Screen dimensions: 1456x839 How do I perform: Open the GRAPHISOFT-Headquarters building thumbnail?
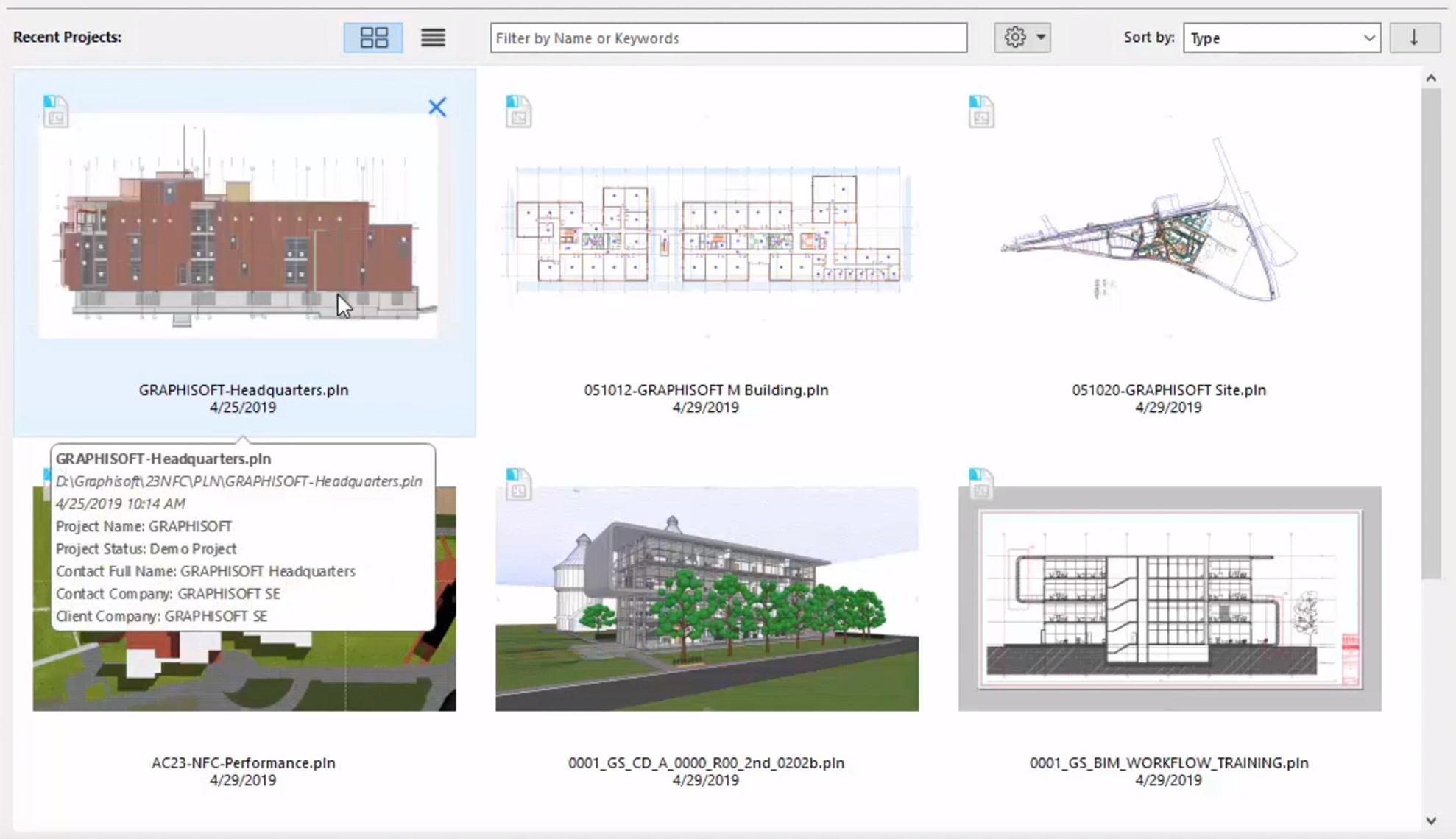[239, 226]
